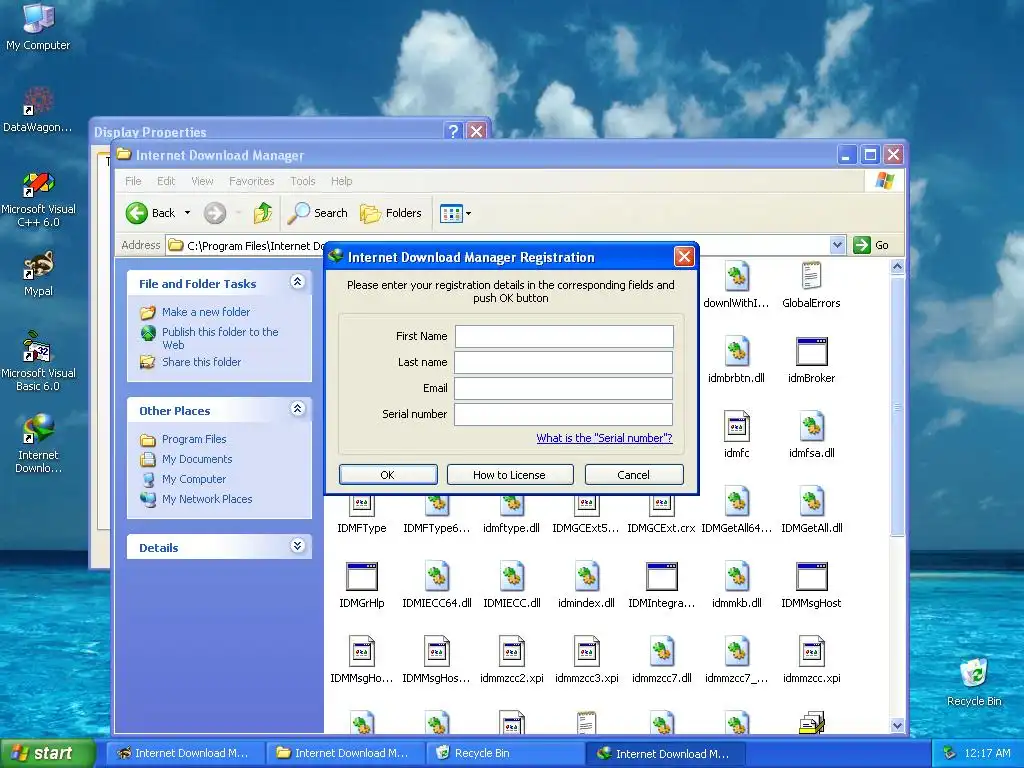Image resolution: width=1024 pixels, height=768 pixels.
Task: Select the idmmkb.dll file
Action: pos(736,585)
